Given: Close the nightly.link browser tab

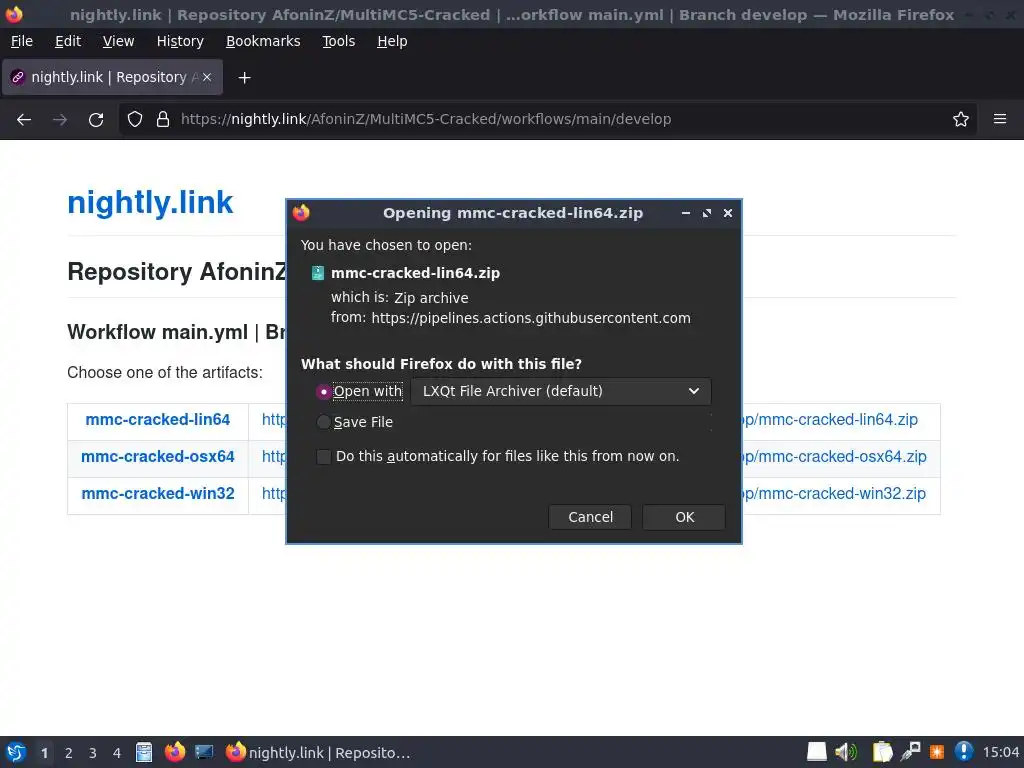Looking at the screenshot, I should 207,77.
